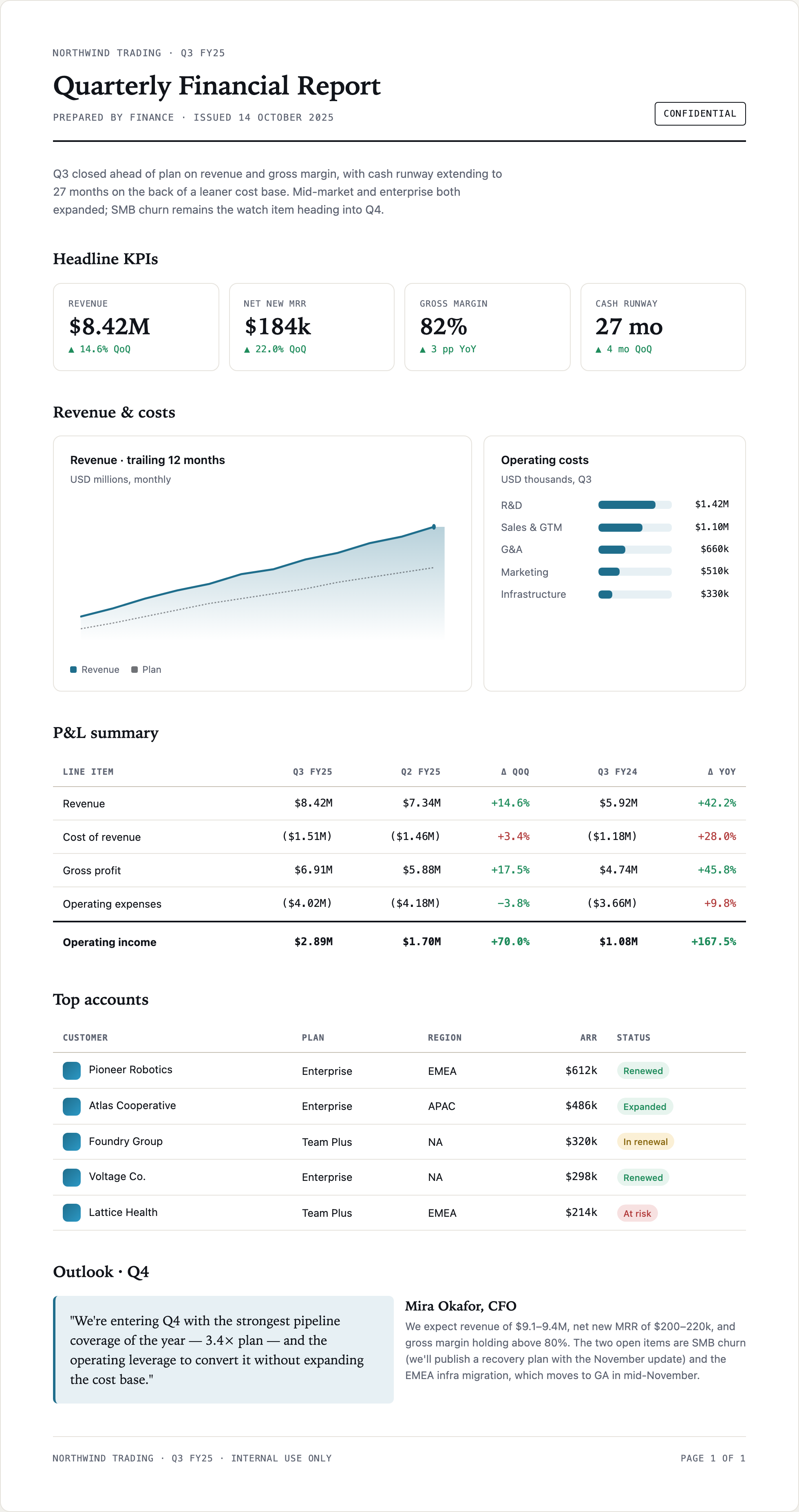
Task: Click the $612k ARR value
Action: click(581, 1071)
